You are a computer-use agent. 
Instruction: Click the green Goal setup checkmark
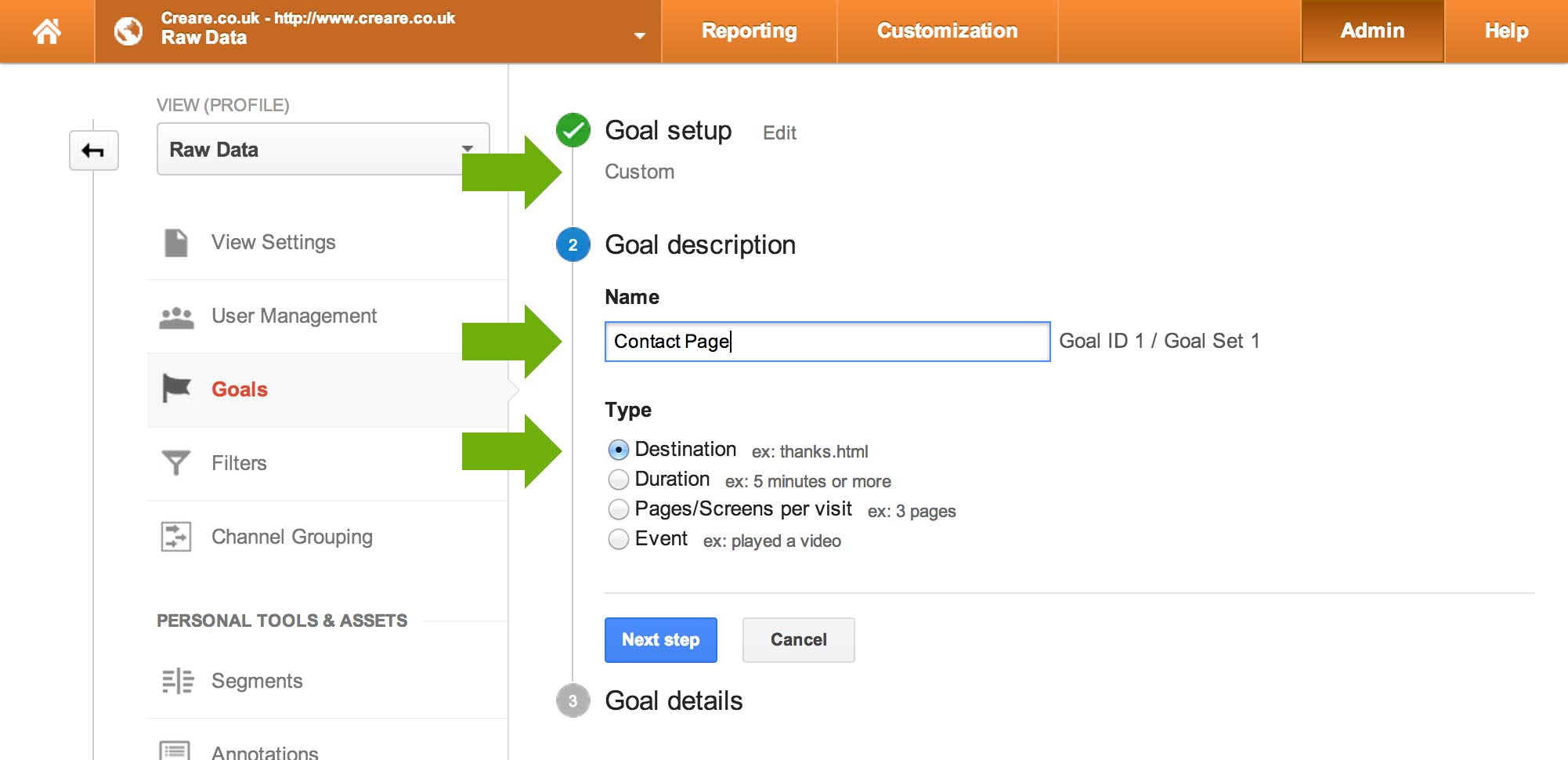coord(573,130)
